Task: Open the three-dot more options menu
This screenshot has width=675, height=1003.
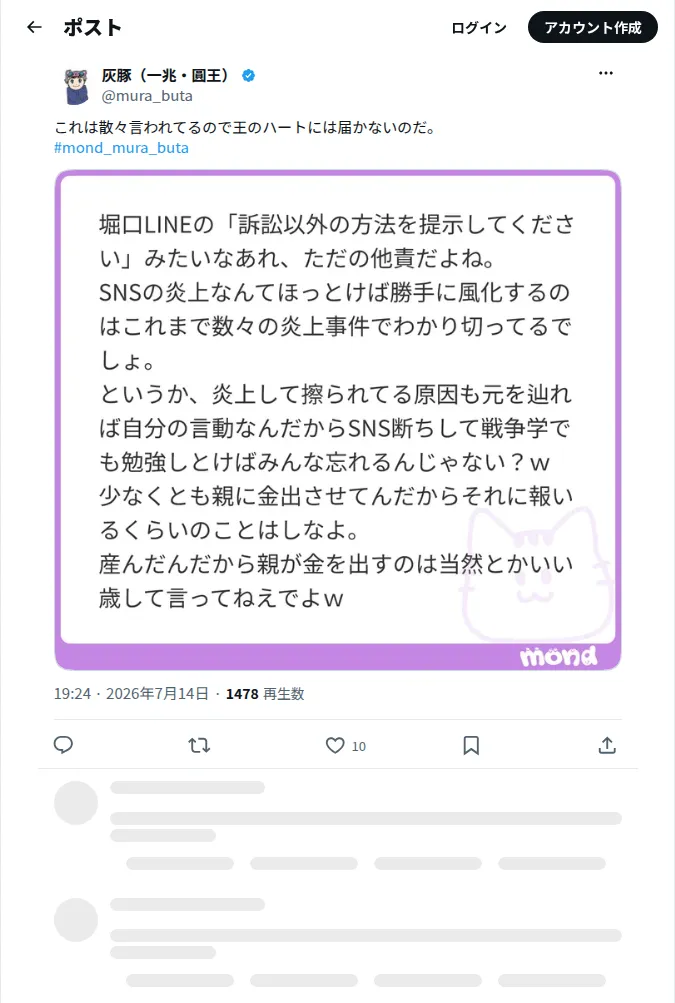Action: (x=605, y=74)
